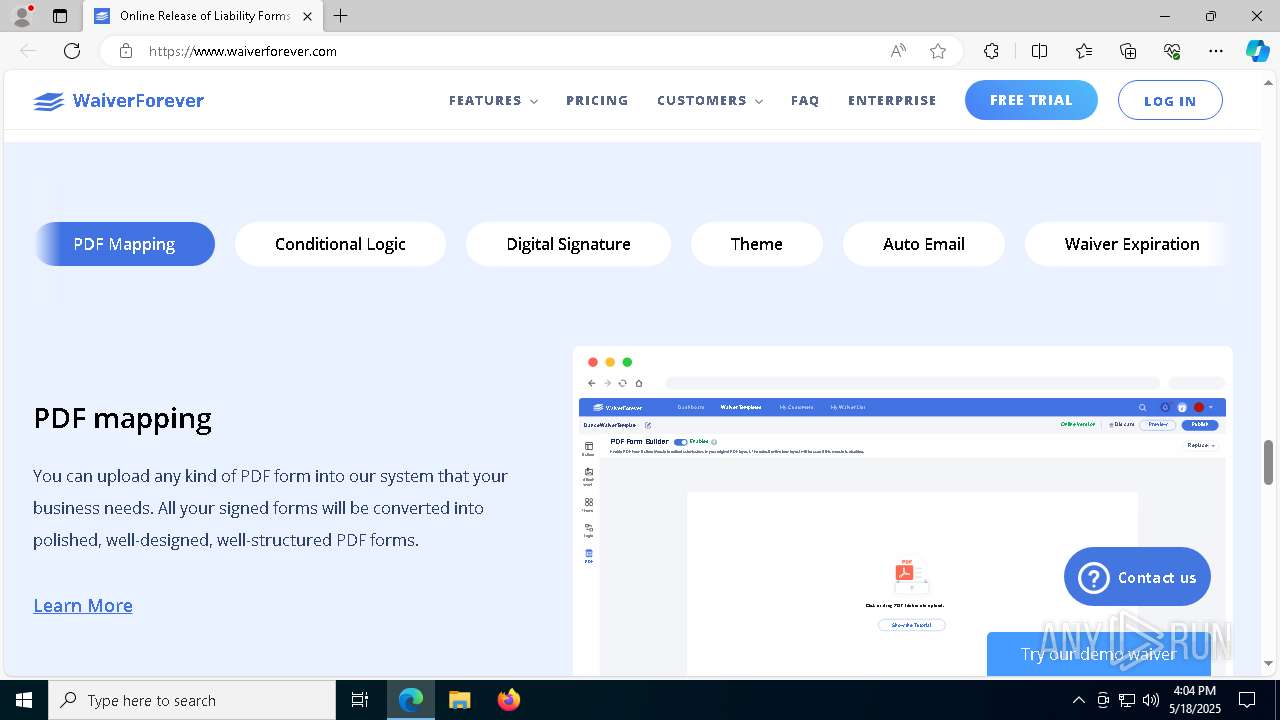
Task: Close the Online Release of Liability tab
Action: [308, 16]
